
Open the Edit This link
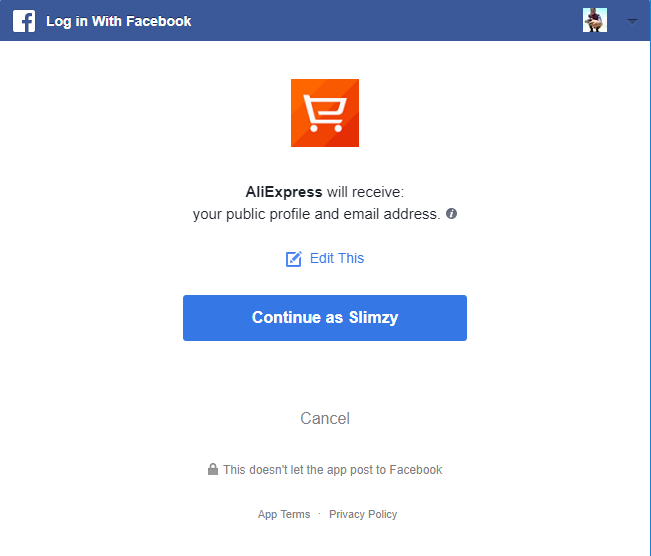(337, 258)
